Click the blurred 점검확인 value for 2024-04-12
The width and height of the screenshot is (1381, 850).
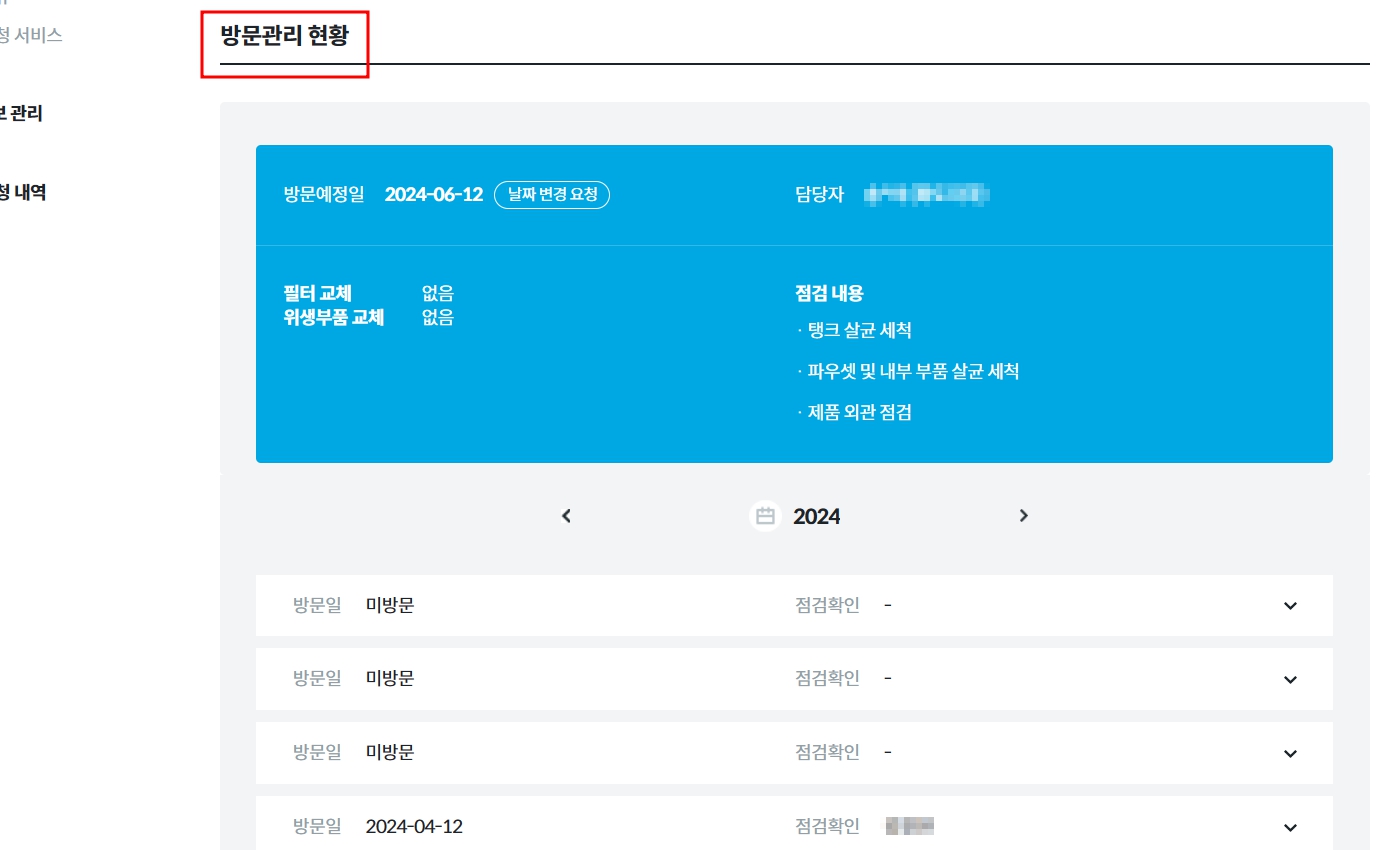[x=909, y=827]
